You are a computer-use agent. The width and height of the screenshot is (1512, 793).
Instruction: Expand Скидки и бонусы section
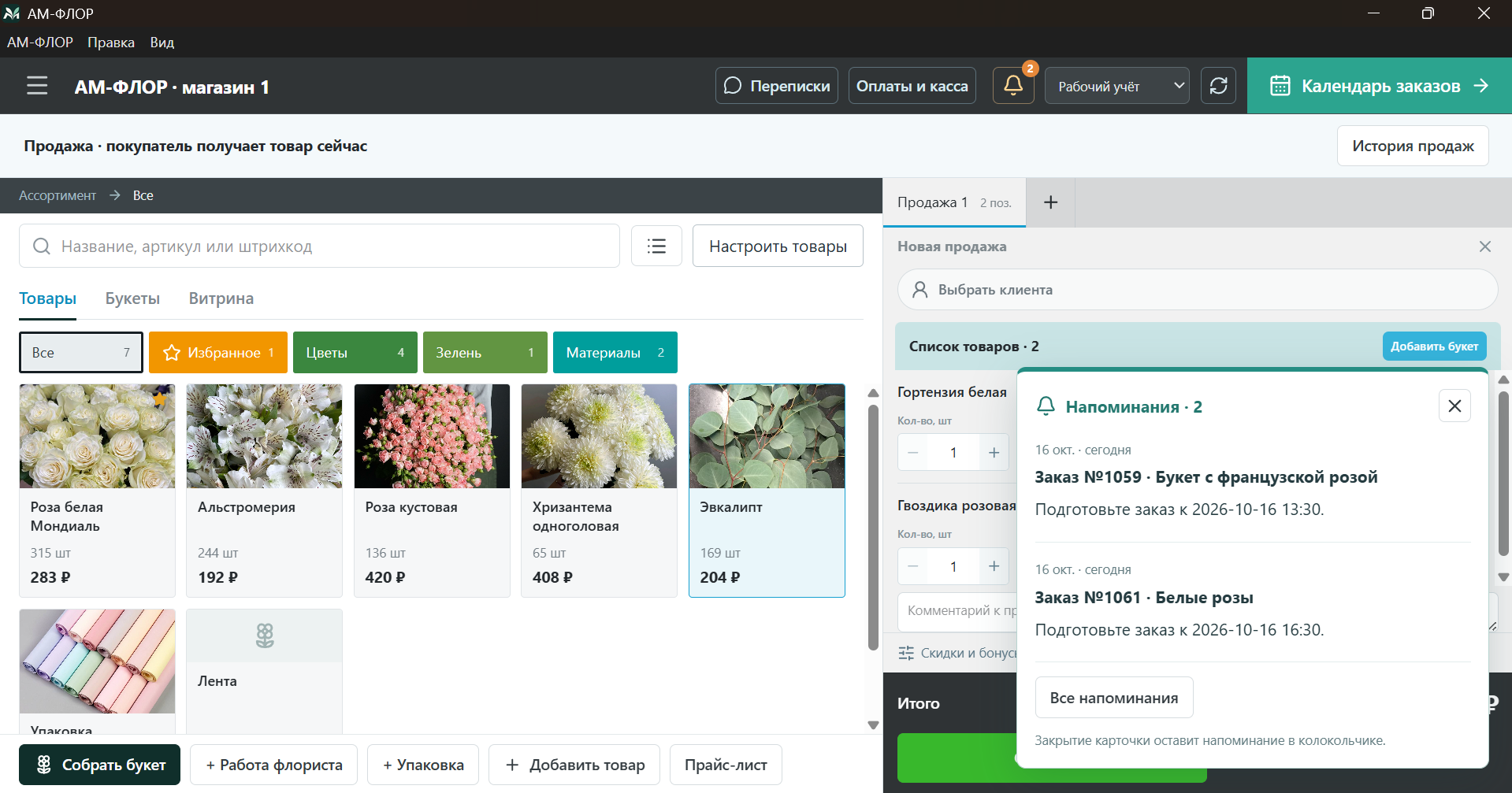957,653
